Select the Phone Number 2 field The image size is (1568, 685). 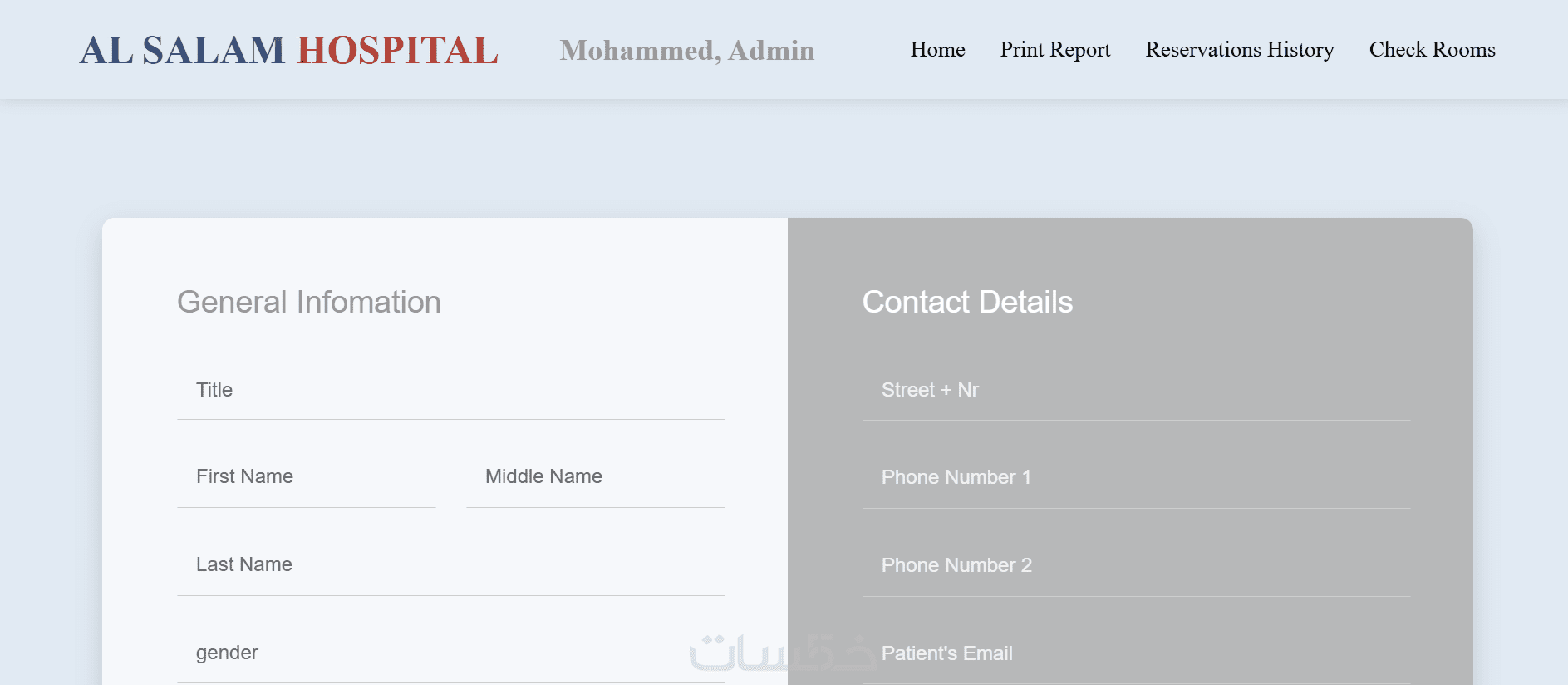pyautogui.click(x=1136, y=566)
